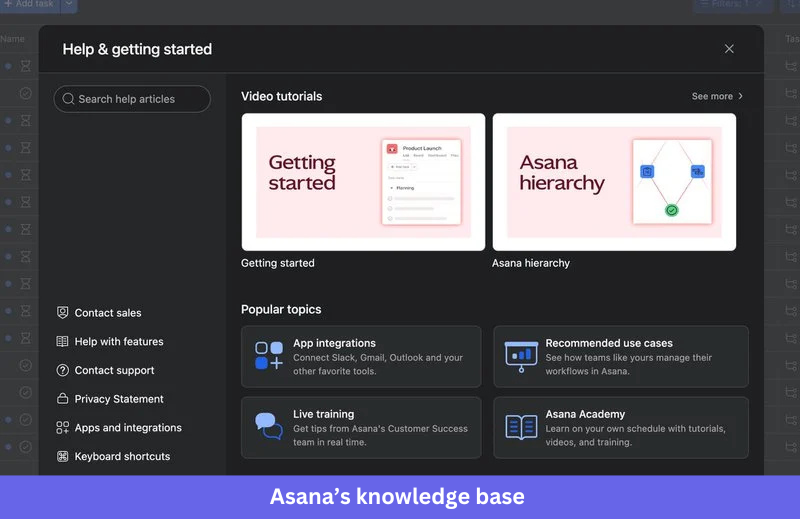Click the App integrations squares icon

click(269, 356)
